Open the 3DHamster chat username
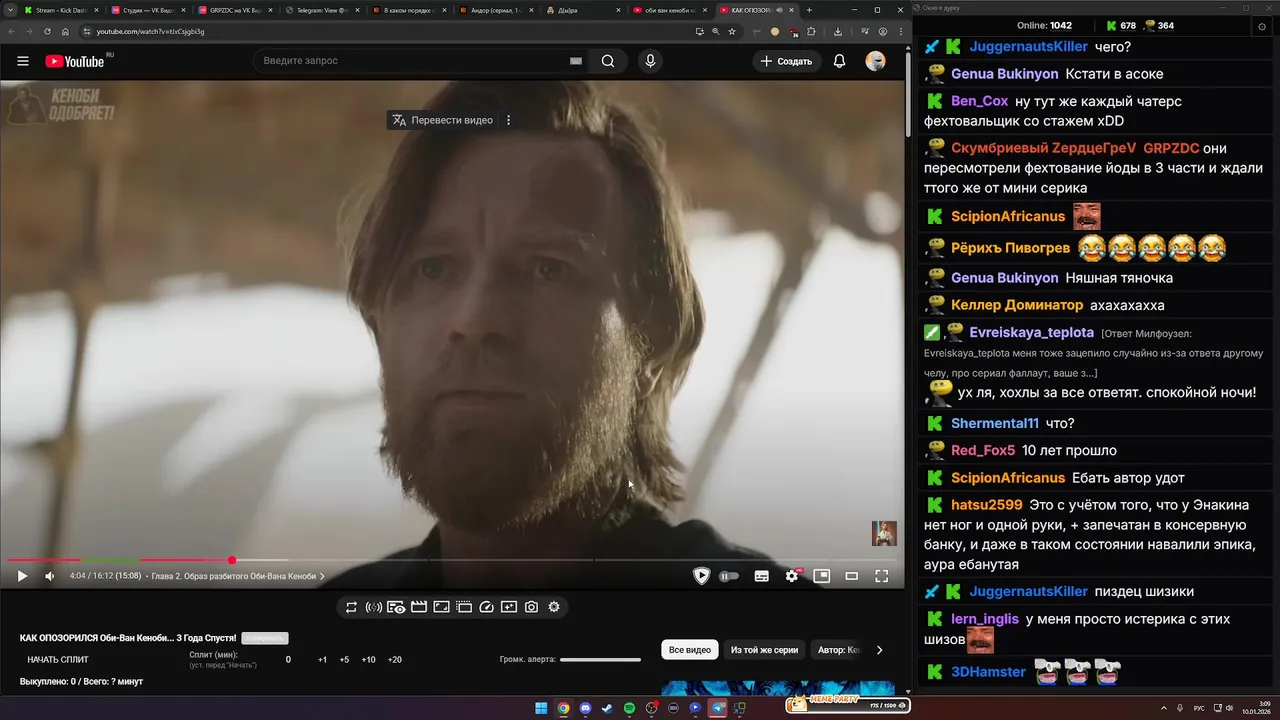This screenshot has width=1280, height=720. pos(988,672)
